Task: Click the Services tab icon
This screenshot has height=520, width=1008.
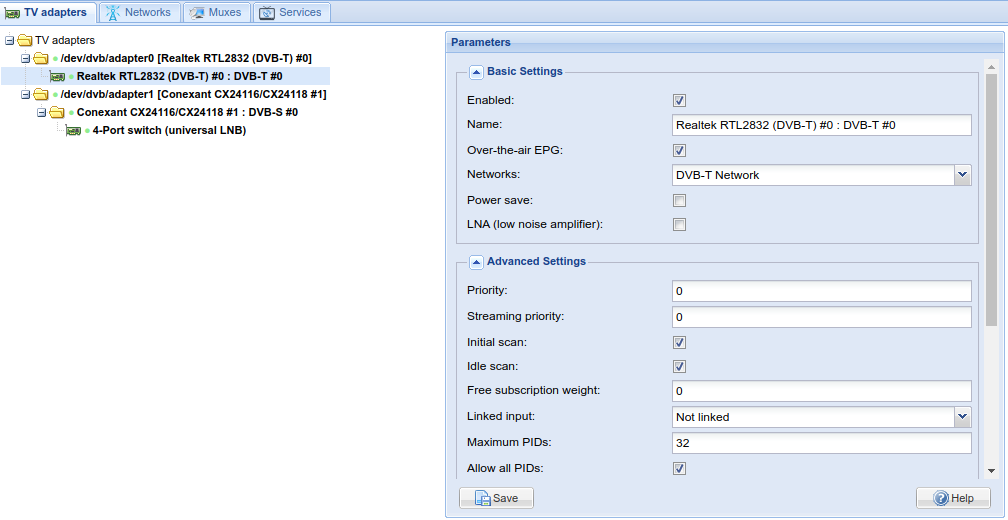Action: point(267,13)
